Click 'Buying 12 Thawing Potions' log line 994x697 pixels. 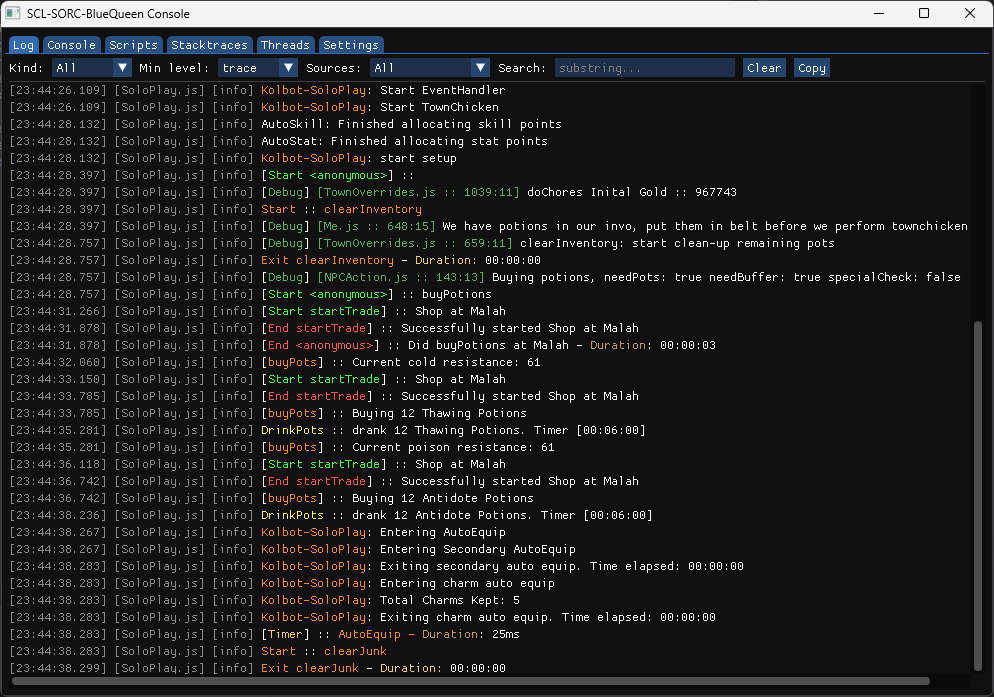click(268, 414)
